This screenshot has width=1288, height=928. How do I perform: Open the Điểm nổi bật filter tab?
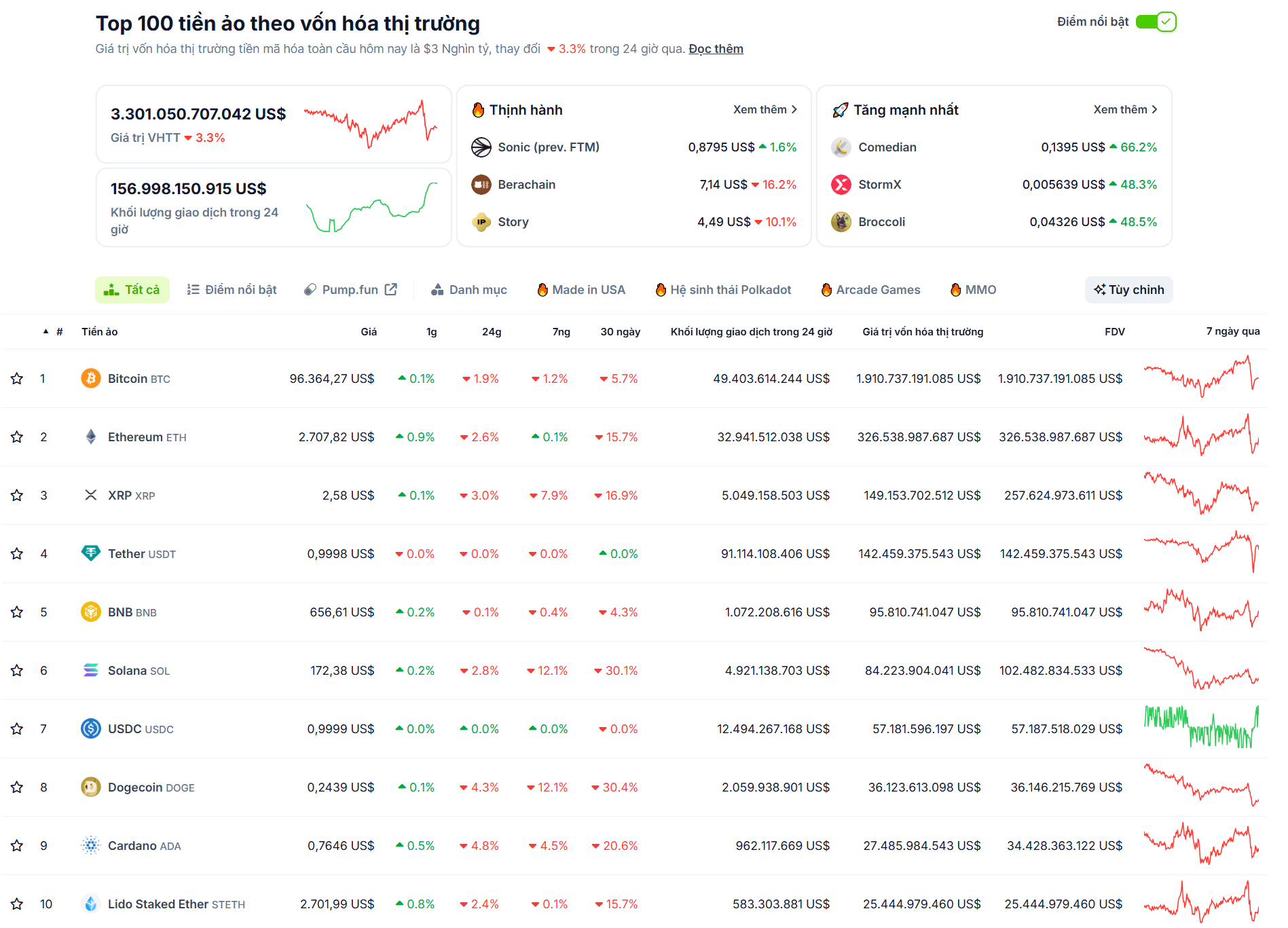[232, 289]
